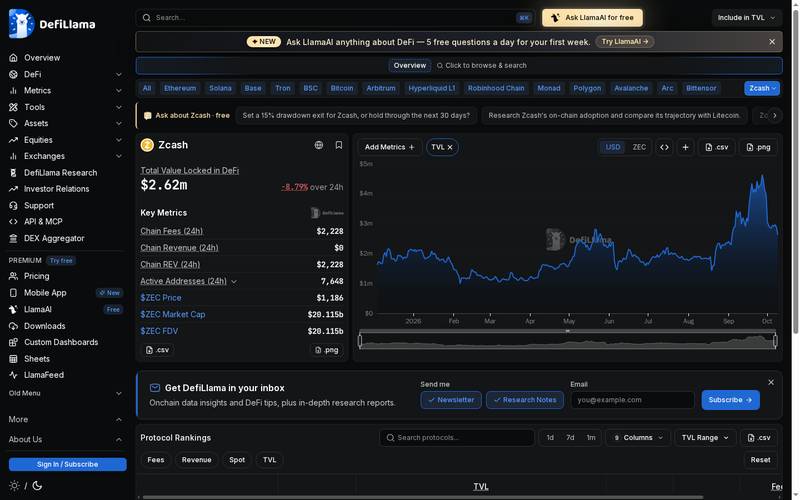
Task: Select the All chains tab
Action: [147, 88]
